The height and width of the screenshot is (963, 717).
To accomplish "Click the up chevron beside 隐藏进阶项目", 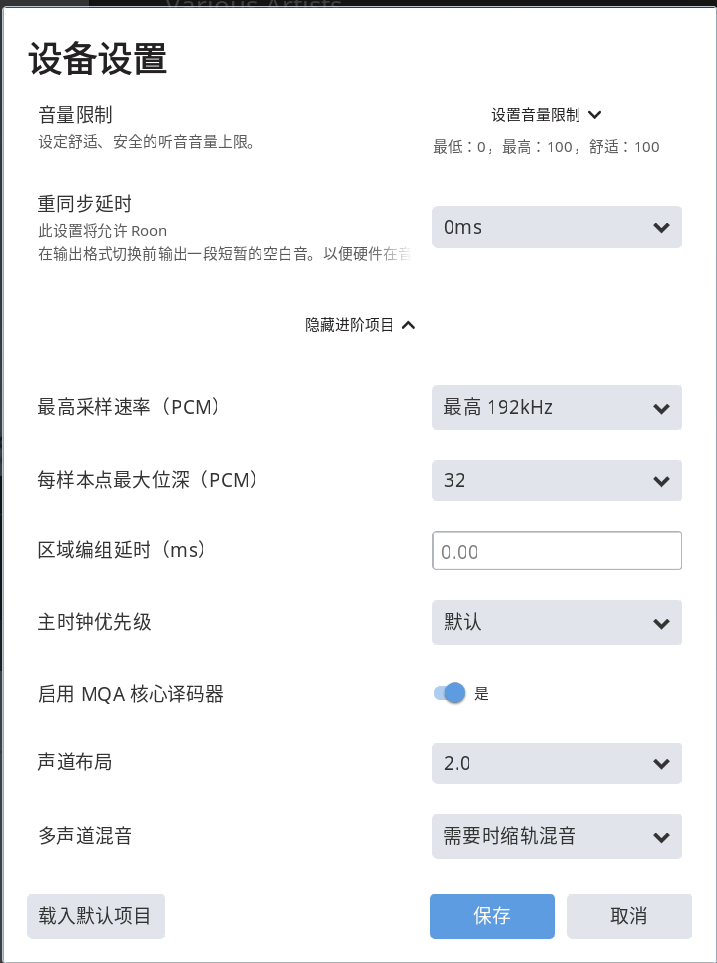I will (x=407, y=325).
